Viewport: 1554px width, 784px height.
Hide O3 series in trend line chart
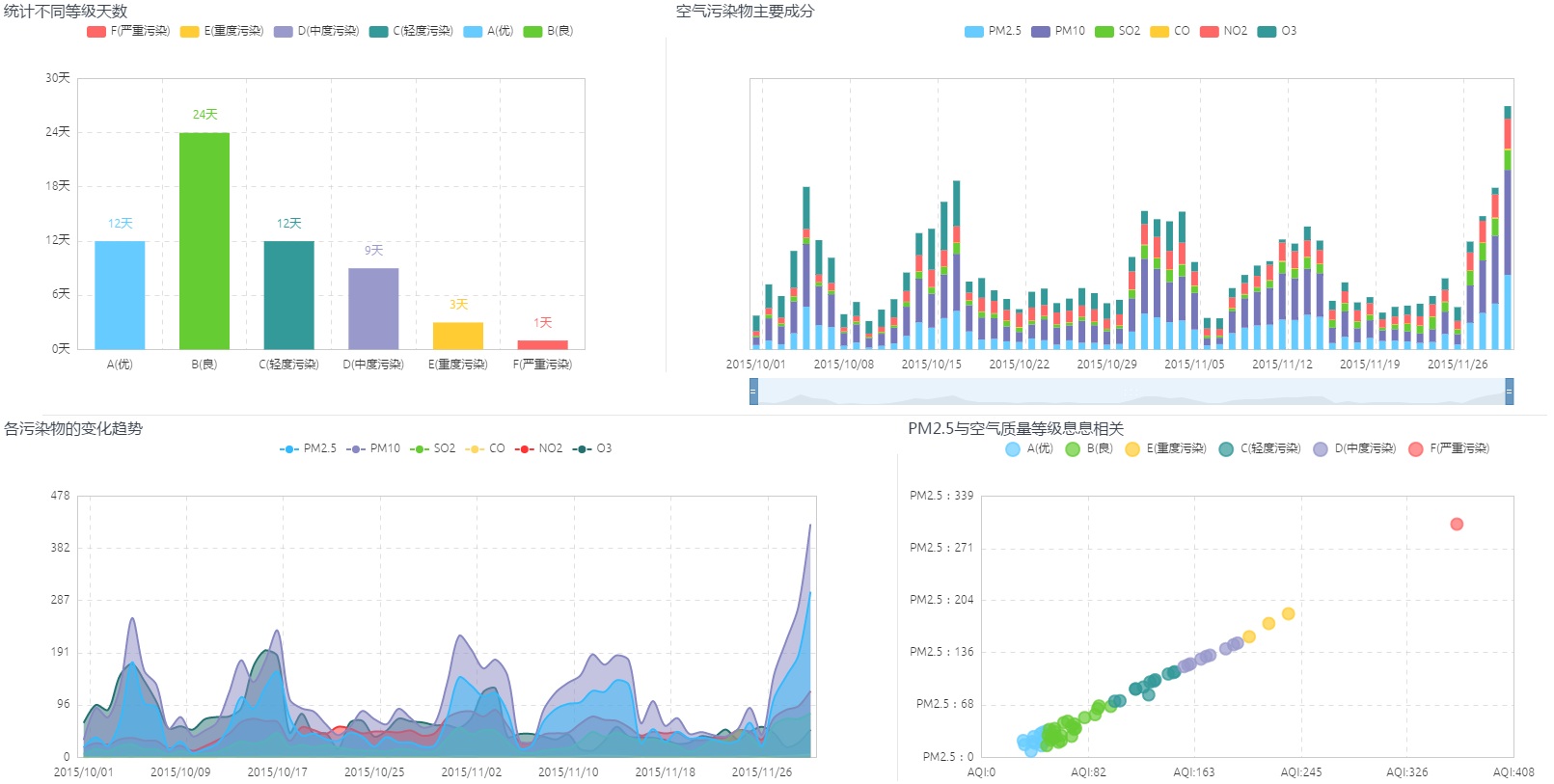592,448
